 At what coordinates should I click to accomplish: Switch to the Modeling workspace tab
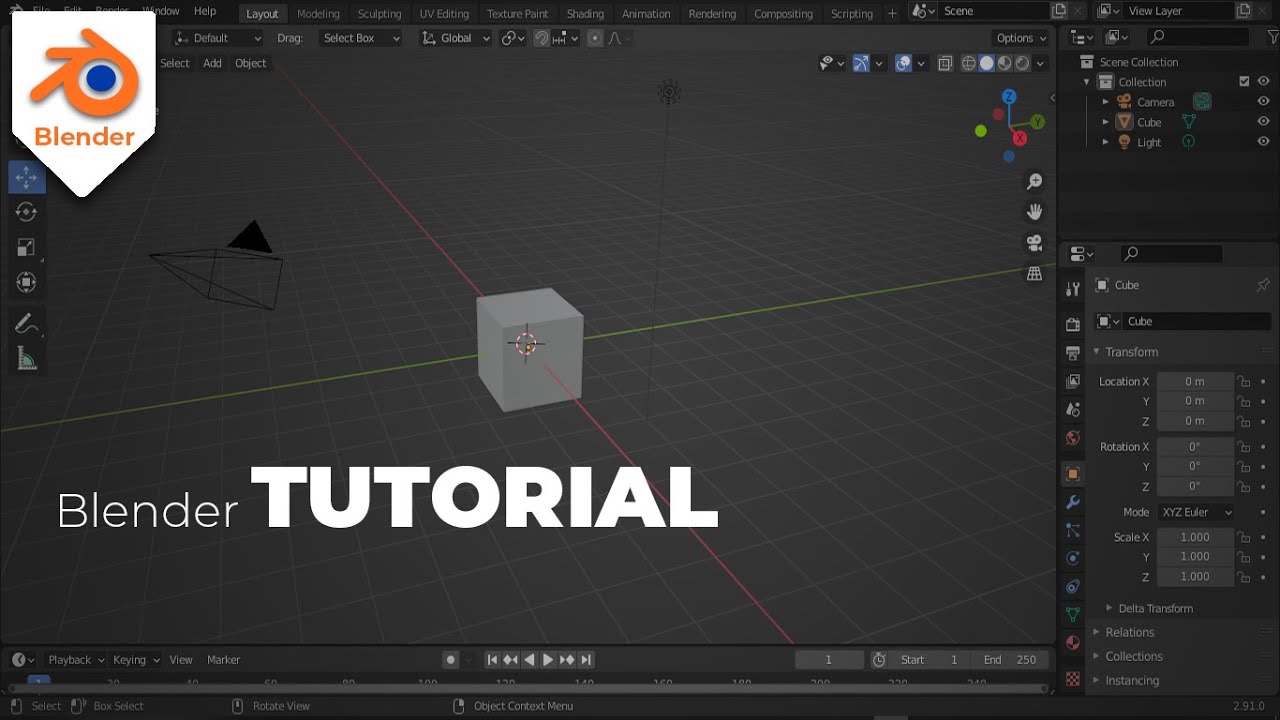[318, 14]
